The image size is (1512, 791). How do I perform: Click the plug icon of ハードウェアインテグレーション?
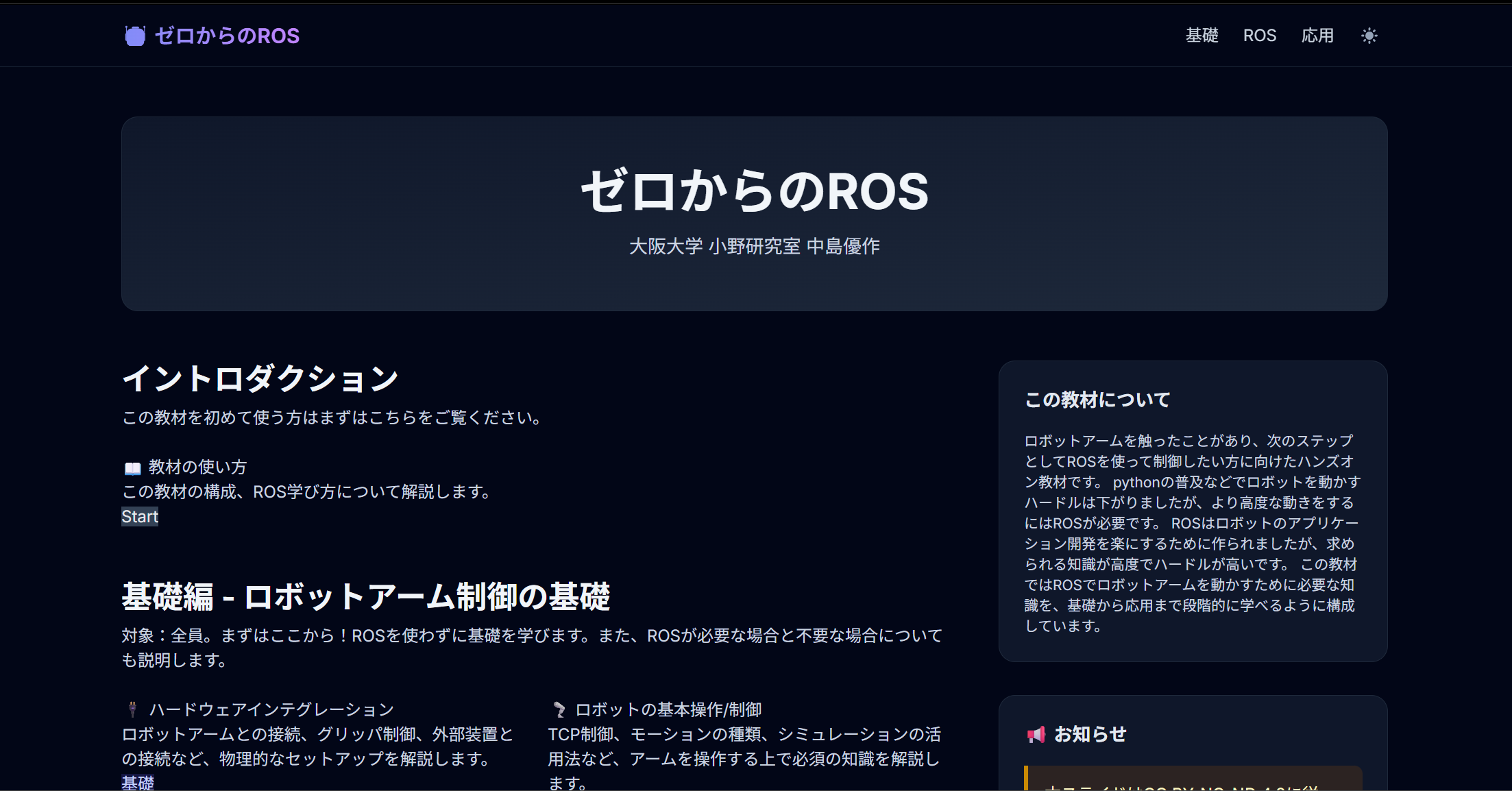pos(132,708)
